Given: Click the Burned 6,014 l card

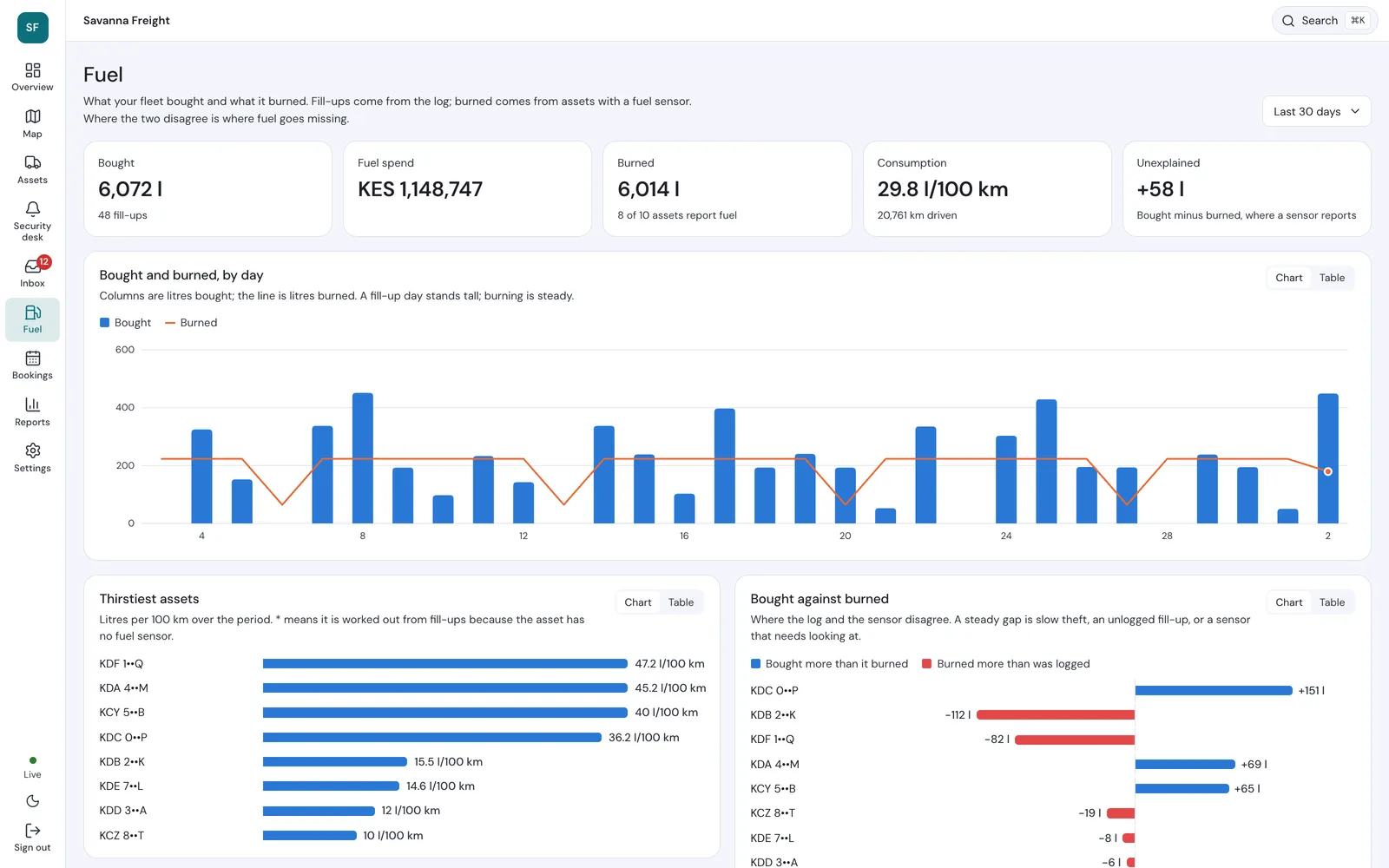Looking at the screenshot, I should [x=727, y=189].
